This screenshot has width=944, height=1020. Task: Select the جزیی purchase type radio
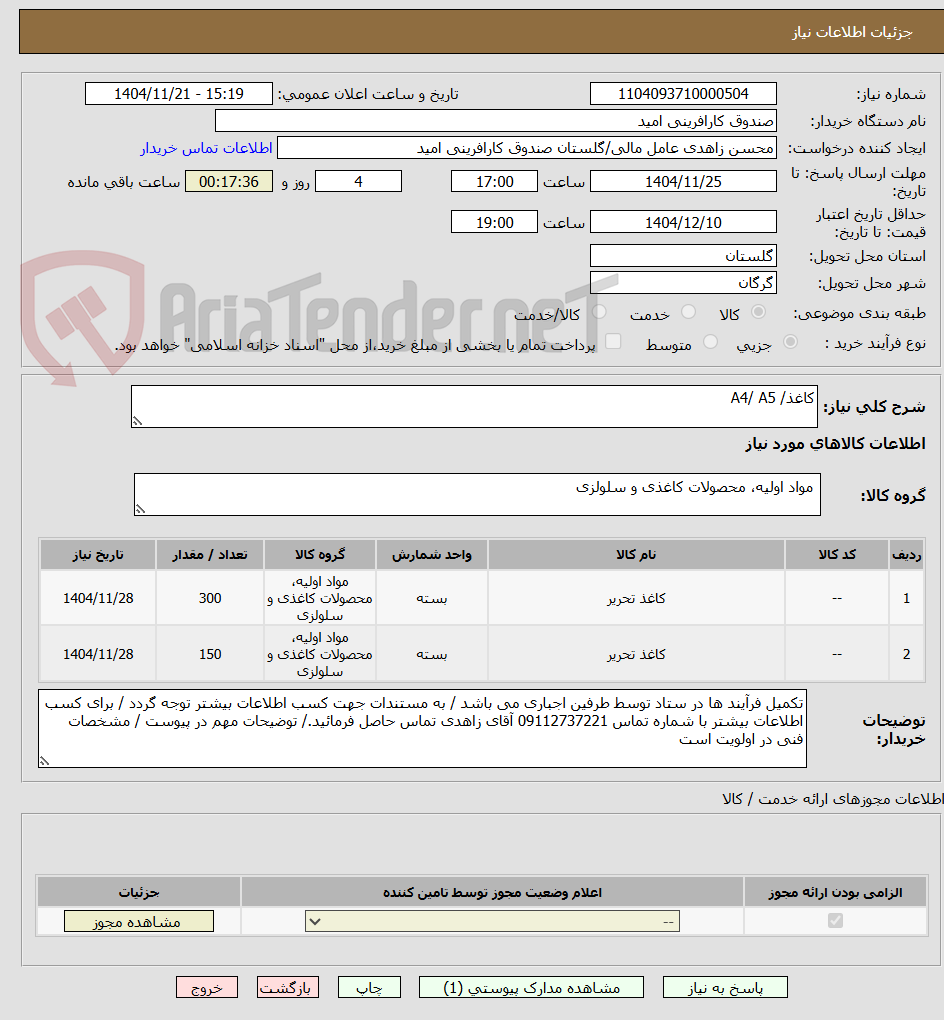click(790, 342)
